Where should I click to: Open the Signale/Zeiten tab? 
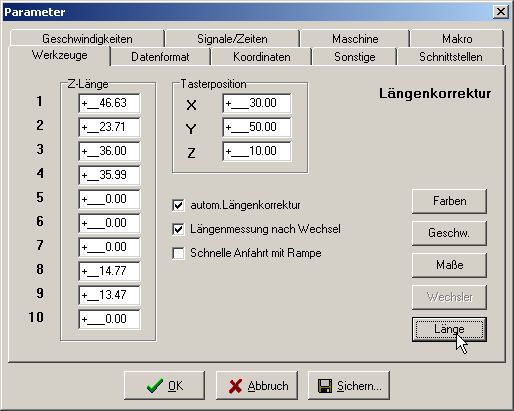[x=232, y=39]
